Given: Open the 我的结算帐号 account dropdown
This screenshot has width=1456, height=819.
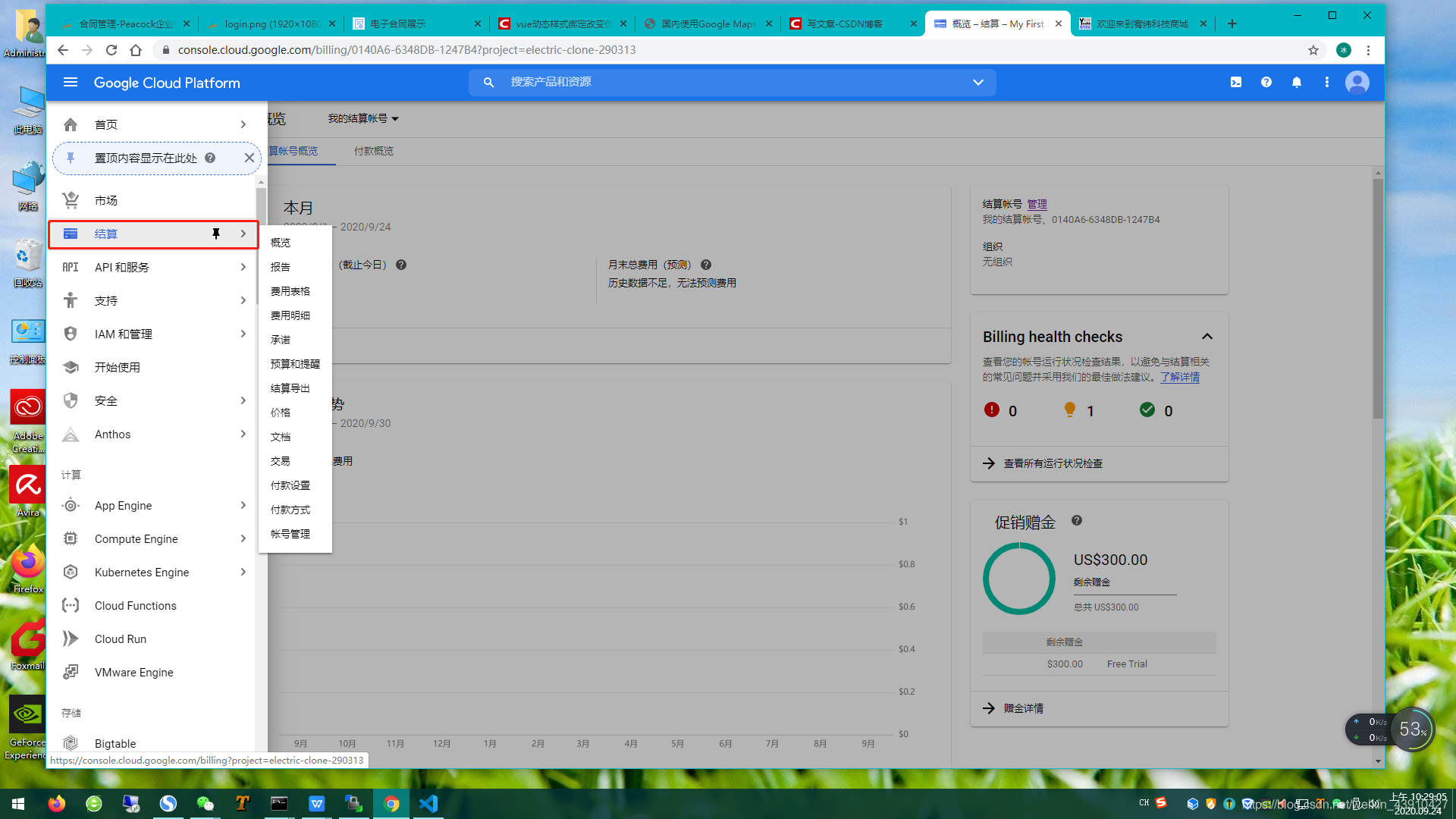Looking at the screenshot, I should point(363,118).
